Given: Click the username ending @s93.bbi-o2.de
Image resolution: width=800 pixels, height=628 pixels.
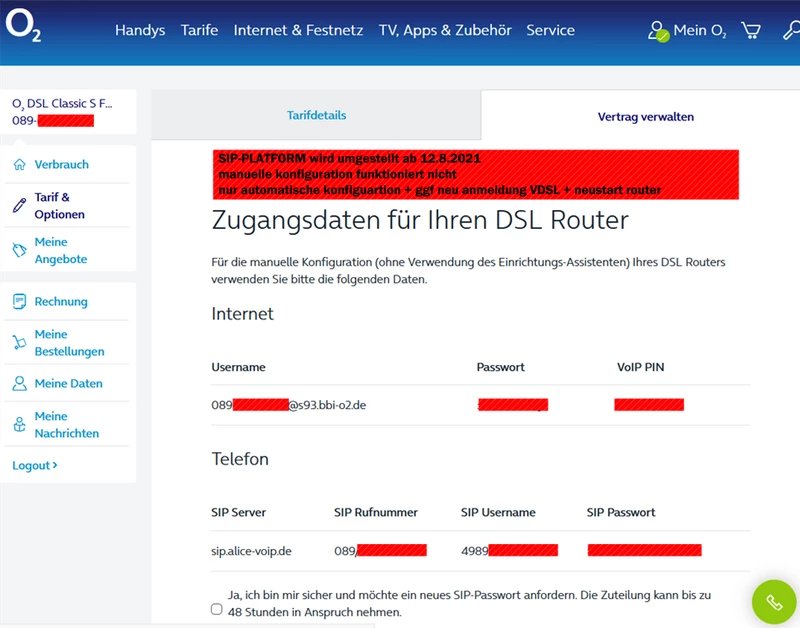Looking at the screenshot, I should [x=288, y=405].
